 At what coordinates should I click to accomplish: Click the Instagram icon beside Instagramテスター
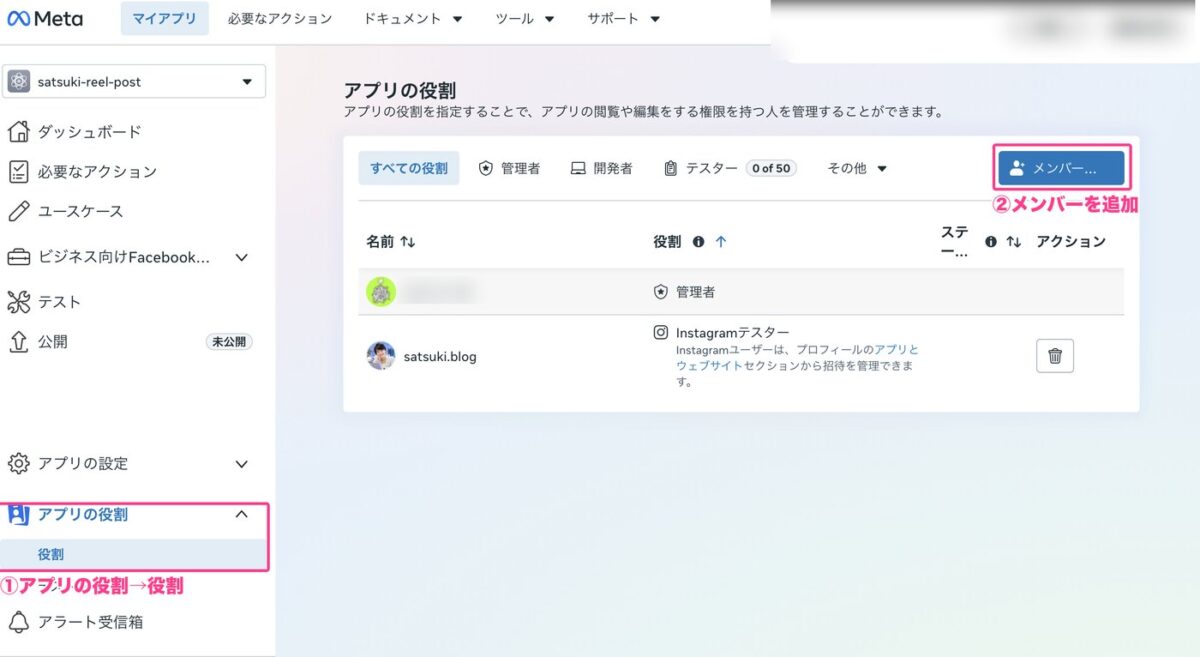[x=660, y=332]
